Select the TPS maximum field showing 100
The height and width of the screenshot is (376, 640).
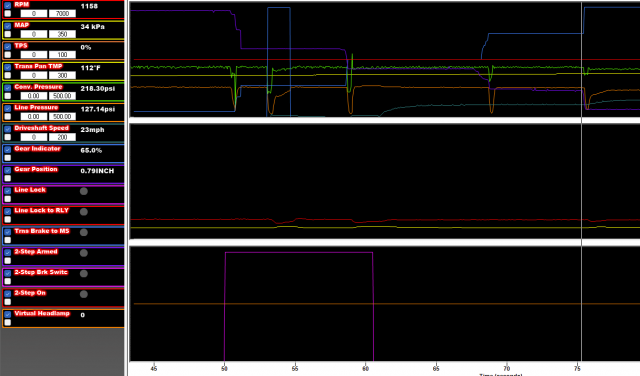coord(62,55)
